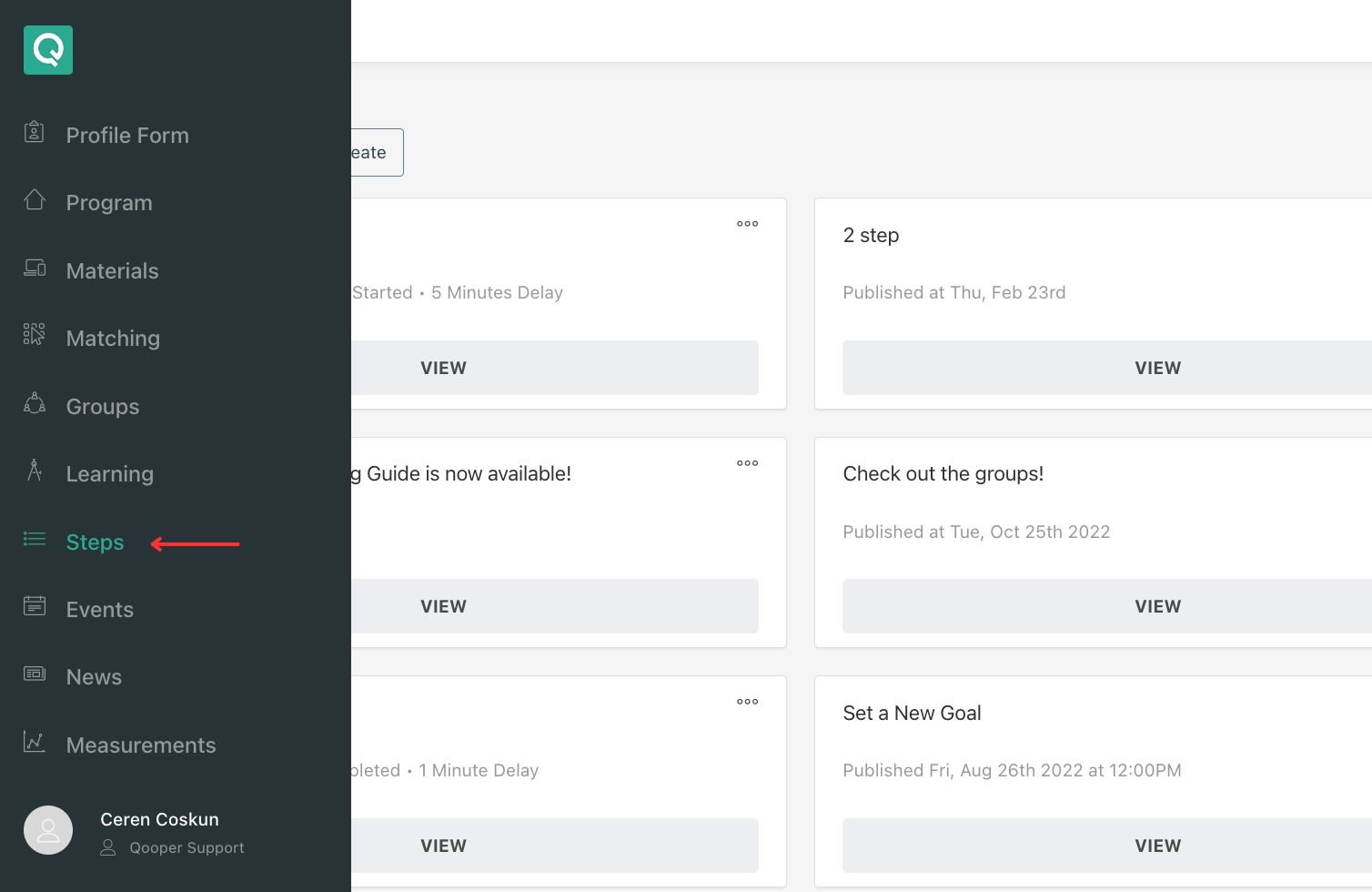Click the Create button
This screenshot has height=892, width=1372.
(376, 152)
